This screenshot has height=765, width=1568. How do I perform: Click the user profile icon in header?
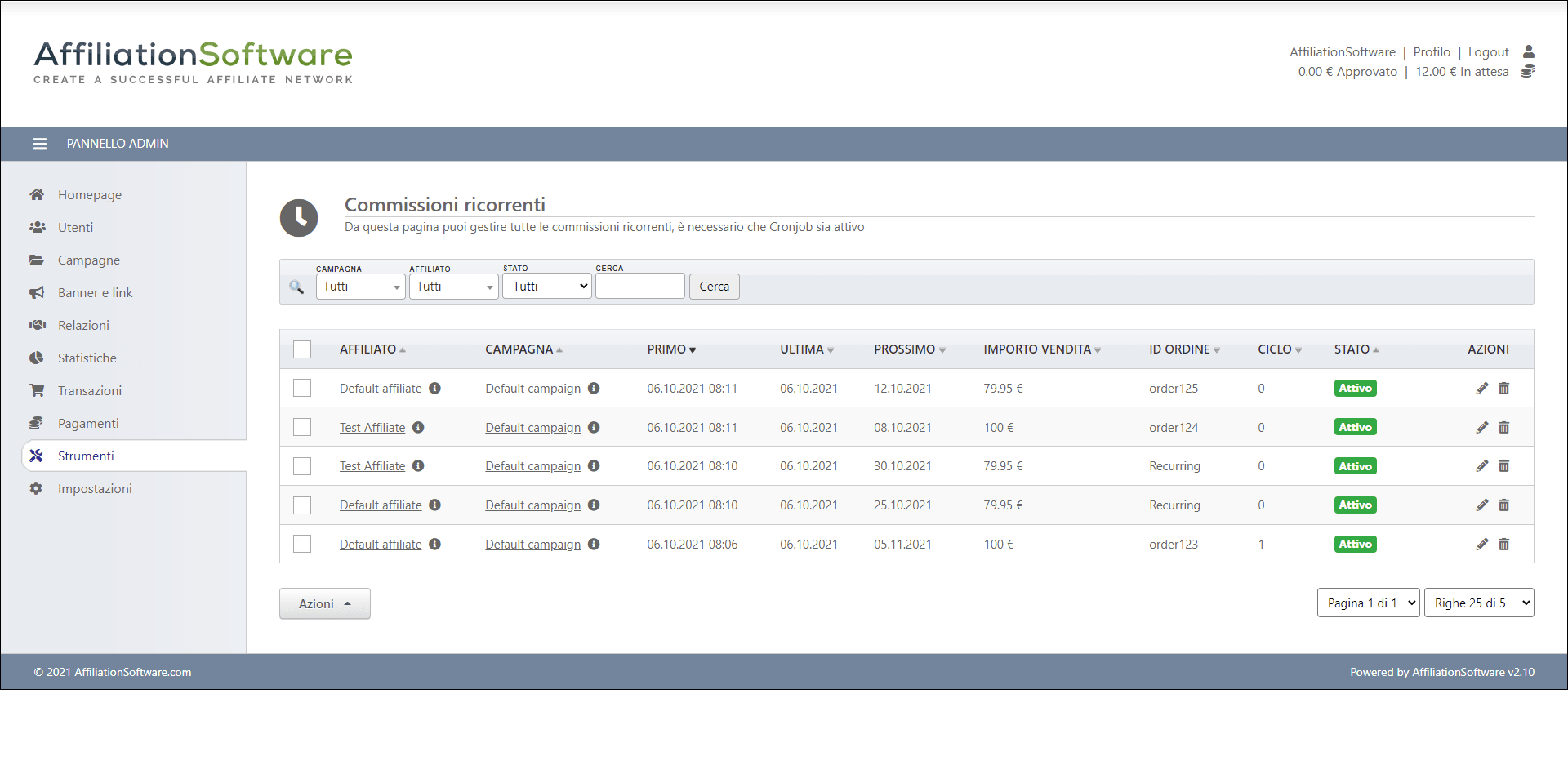click(1528, 51)
